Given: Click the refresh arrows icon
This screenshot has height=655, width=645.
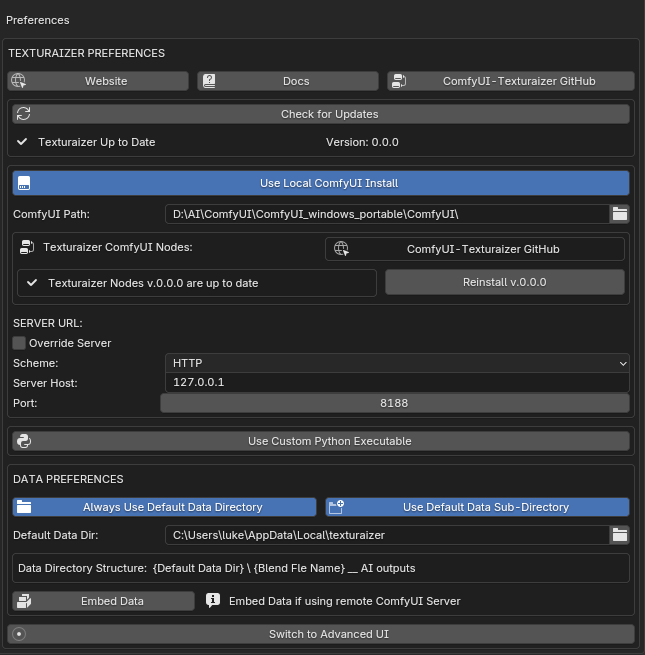Looking at the screenshot, I should click(x=23, y=114).
